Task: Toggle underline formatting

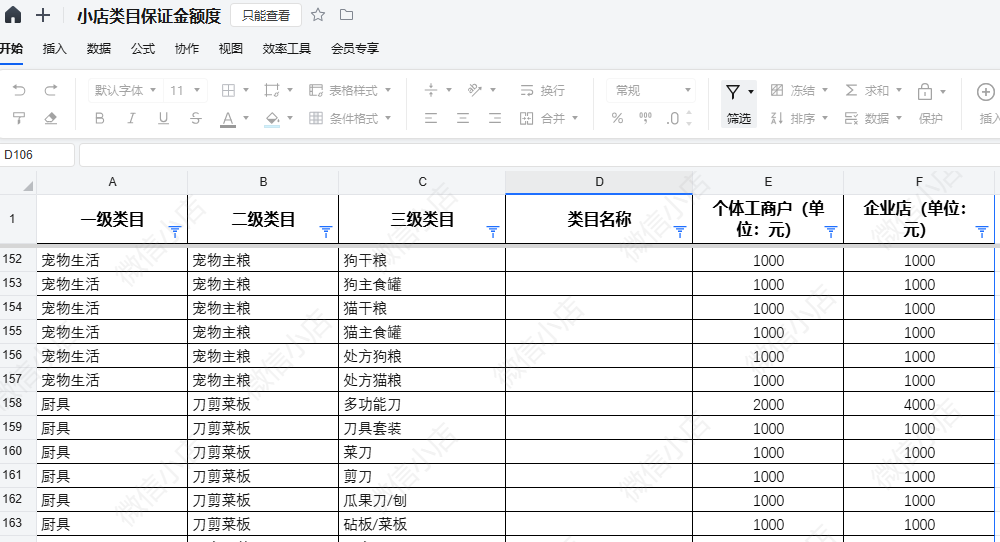Action: (163, 118)
